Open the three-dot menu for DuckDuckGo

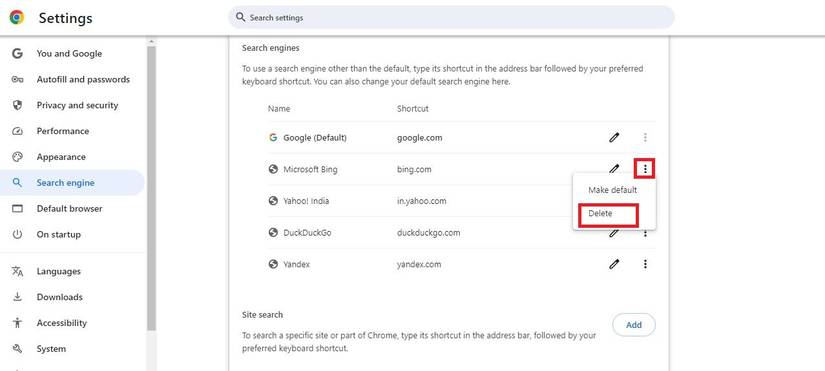645,233
